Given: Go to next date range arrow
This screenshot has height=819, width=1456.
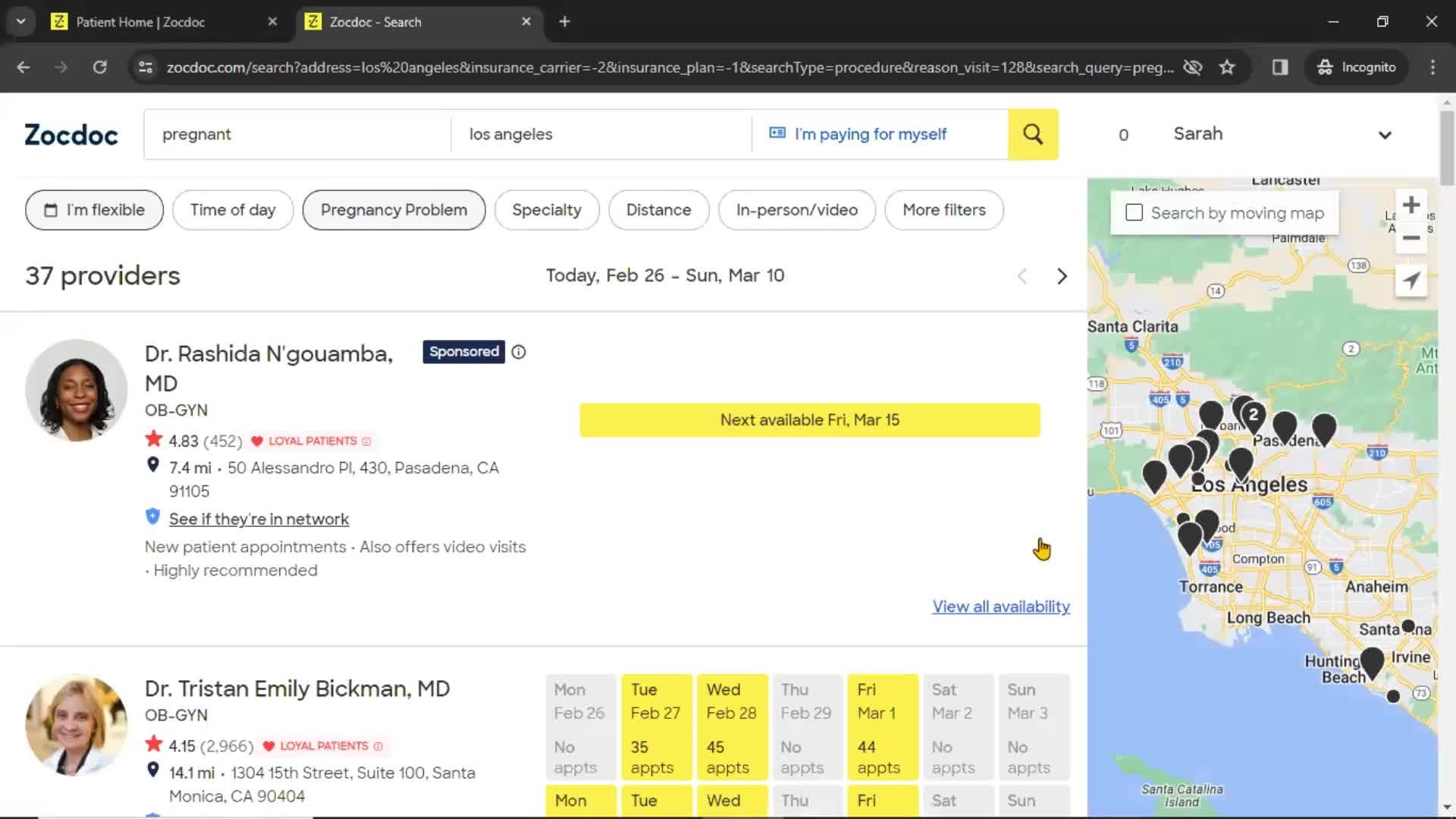Looking at the screenshot, I should click(1062, 276).
